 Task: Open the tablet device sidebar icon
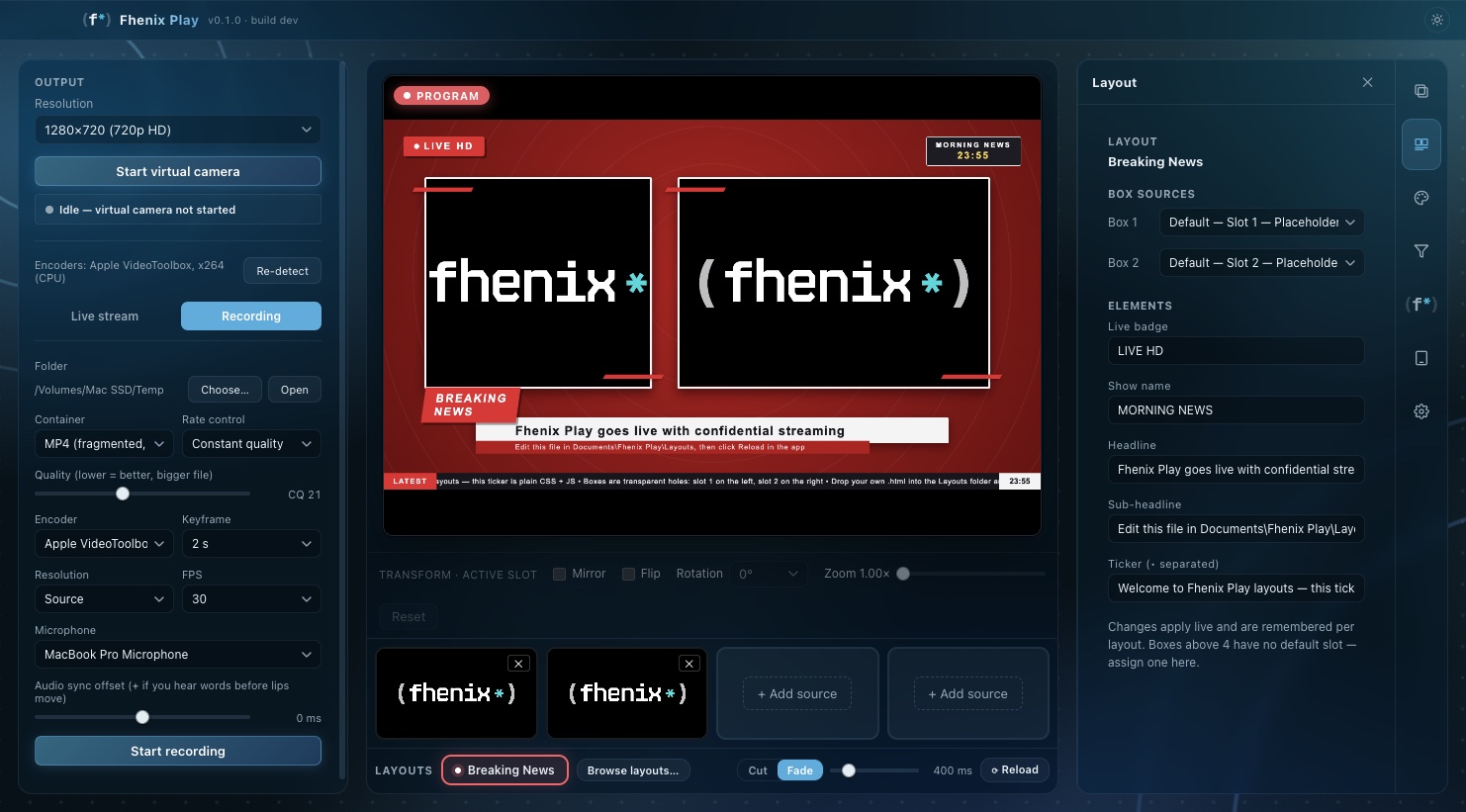pyautogui.click(x=1421, y=358)
